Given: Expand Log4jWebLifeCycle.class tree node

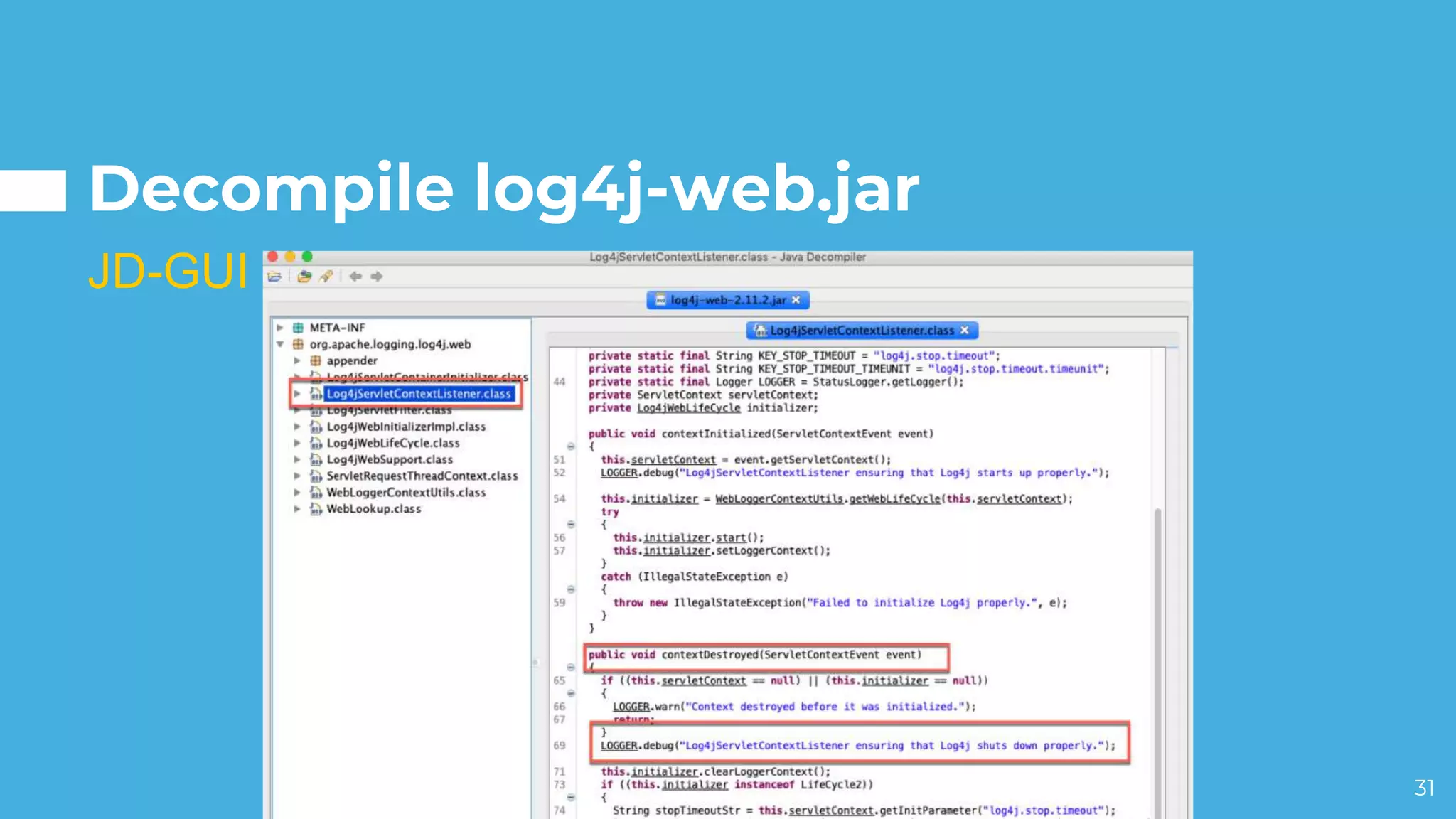Looking at the screenshot, I should [297, 443].
